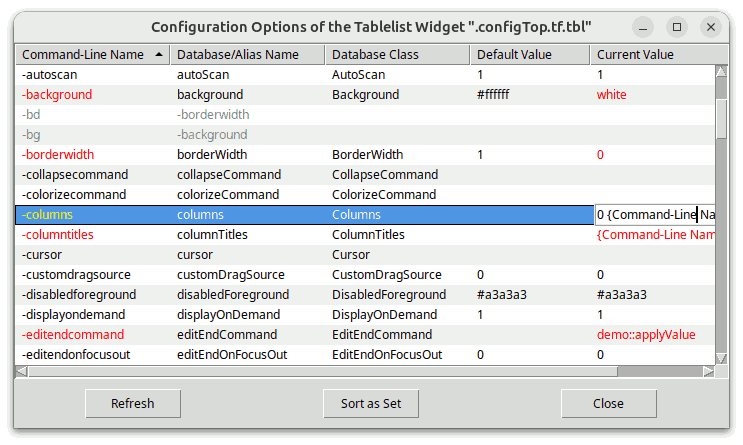Click the white current value of -background
Screen dimensions: 743x445
coord(611,95)
